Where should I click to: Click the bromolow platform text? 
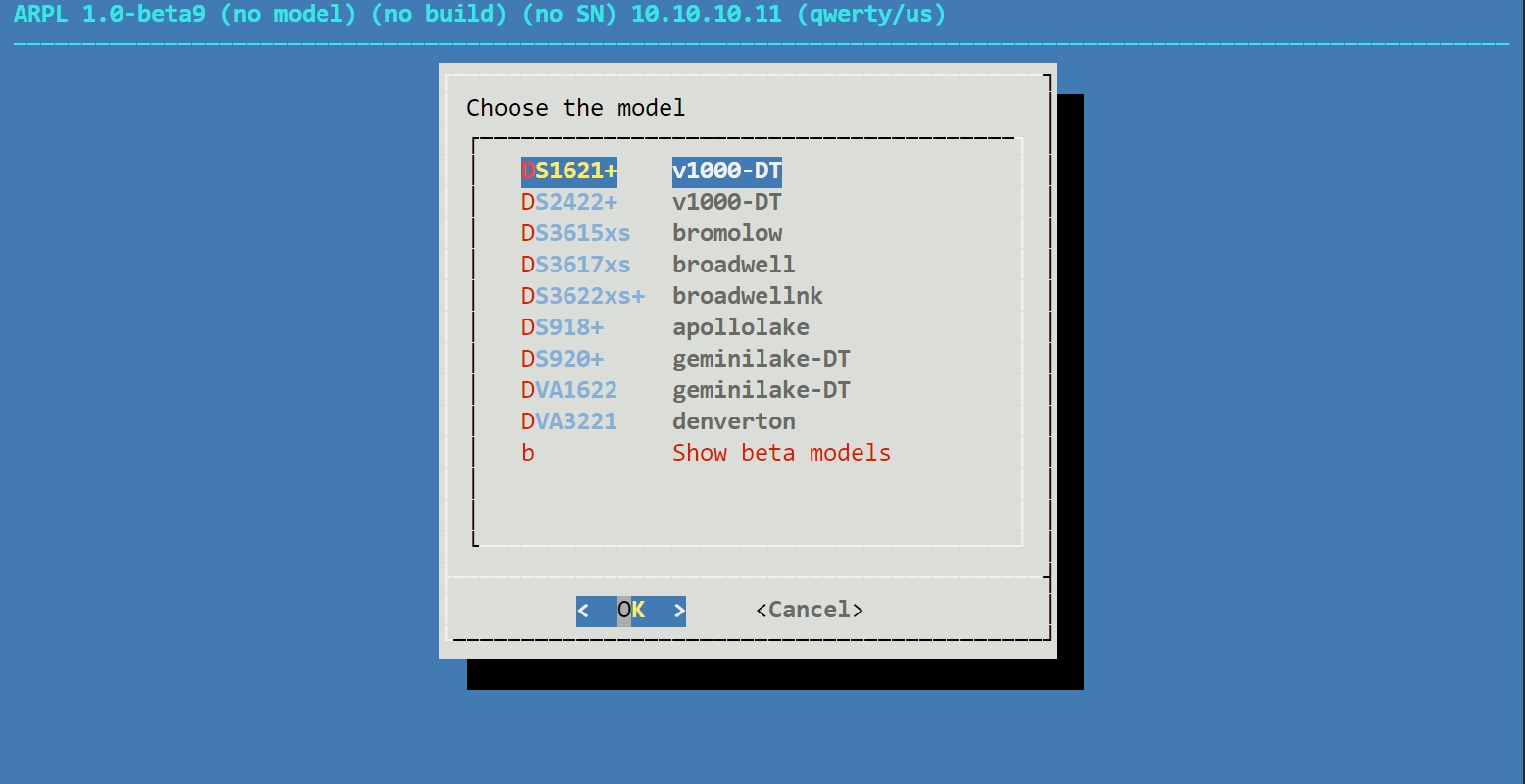pos(727,233)
